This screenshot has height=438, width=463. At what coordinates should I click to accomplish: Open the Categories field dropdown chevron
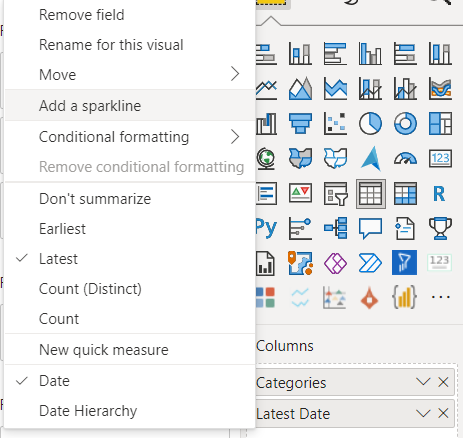click(423, 382)
